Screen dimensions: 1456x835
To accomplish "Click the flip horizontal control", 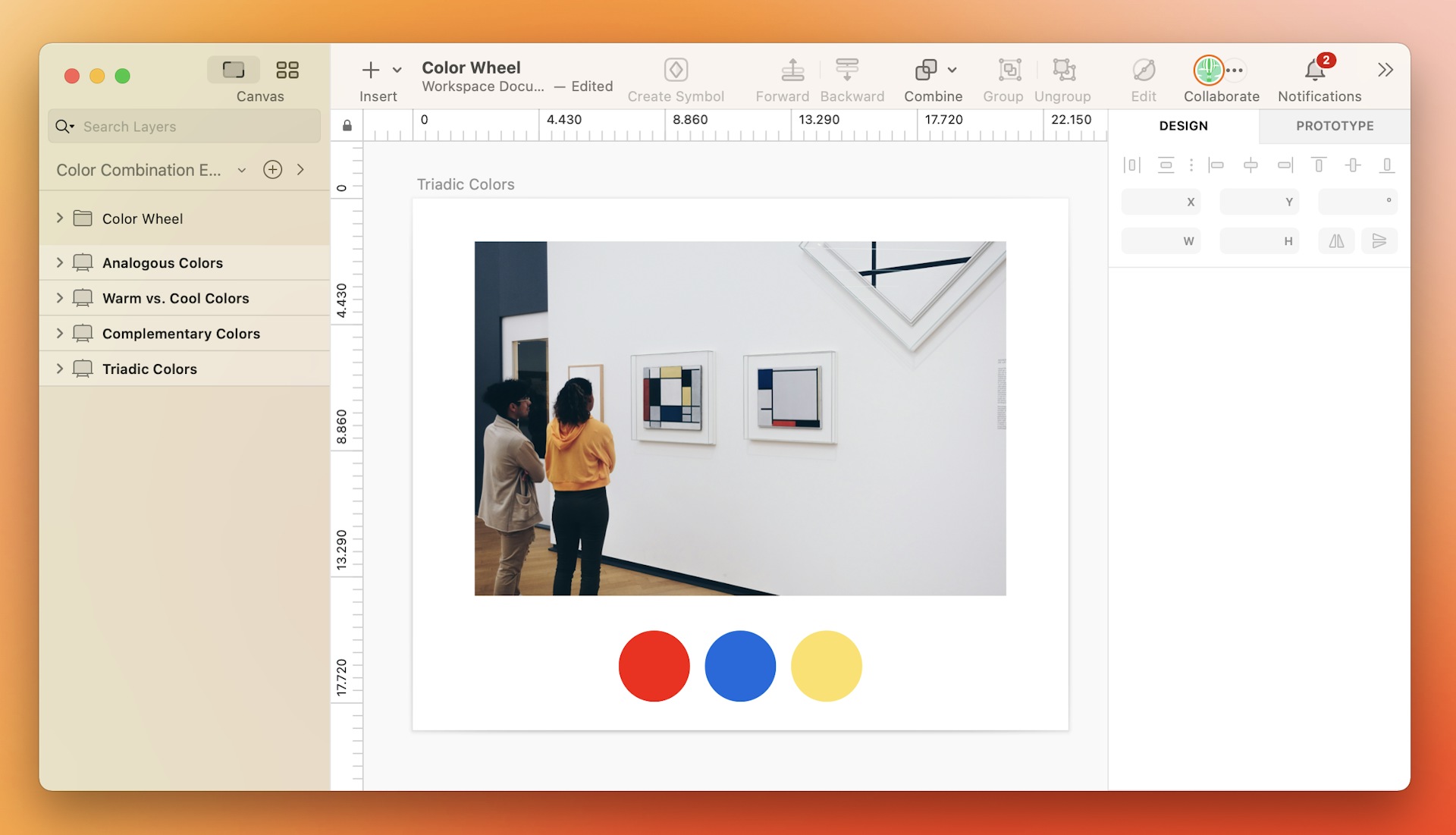I will tap(1336, 240).
